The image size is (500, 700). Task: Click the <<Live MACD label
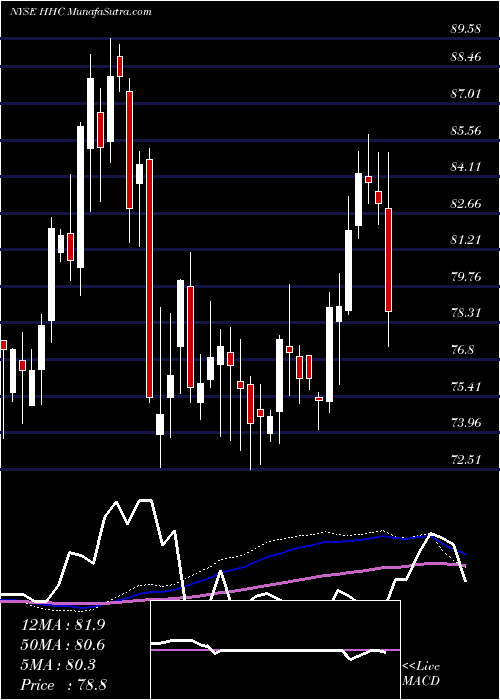(x=421, y=674)
